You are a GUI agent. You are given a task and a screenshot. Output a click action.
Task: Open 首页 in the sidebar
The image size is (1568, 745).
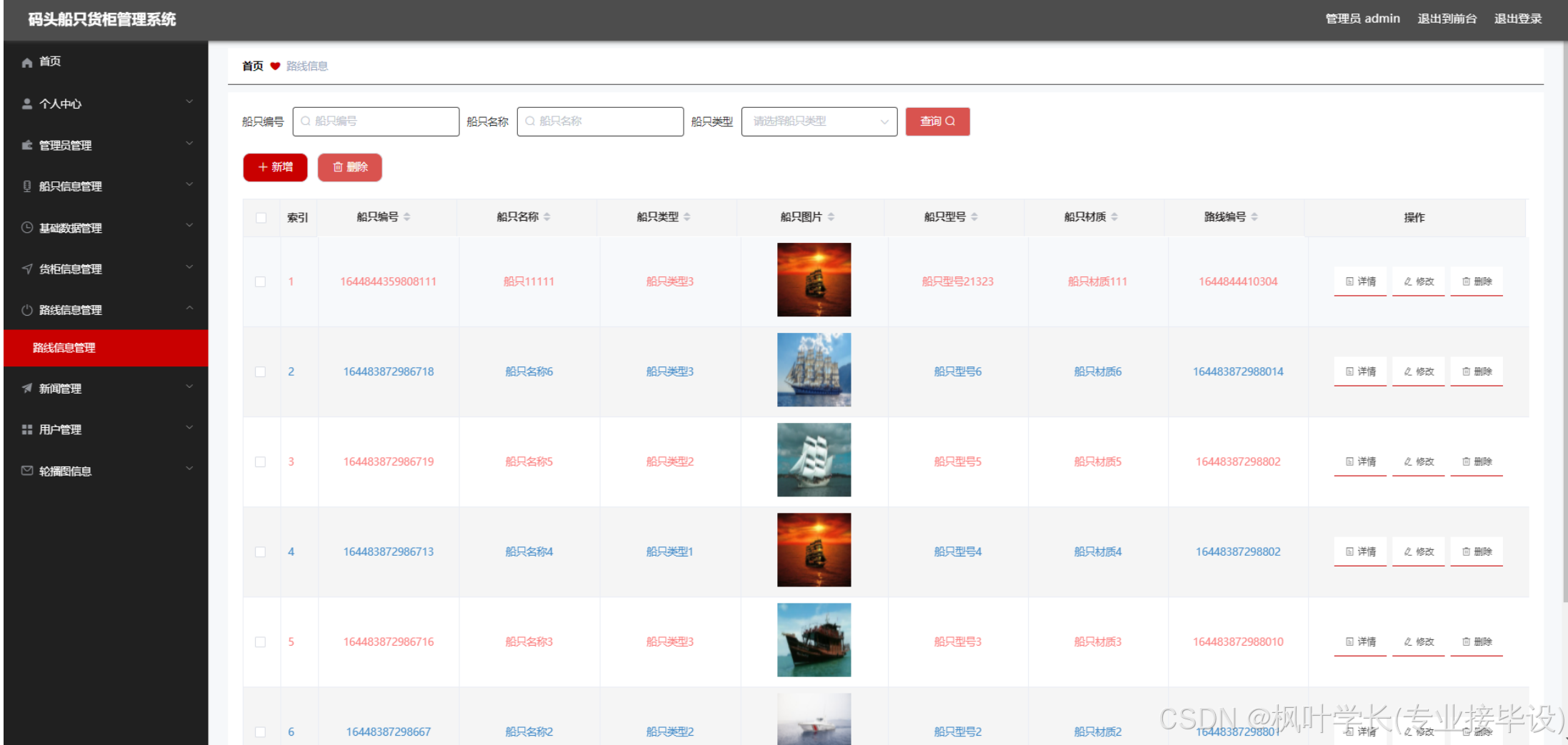(106, 62)
